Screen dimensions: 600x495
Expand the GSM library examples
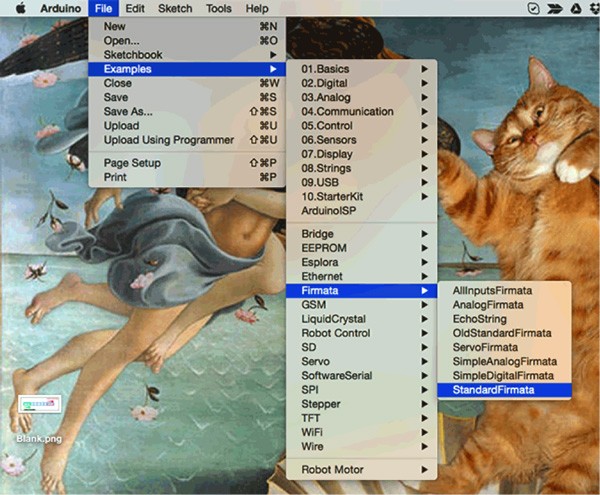[x=362, y=304]
